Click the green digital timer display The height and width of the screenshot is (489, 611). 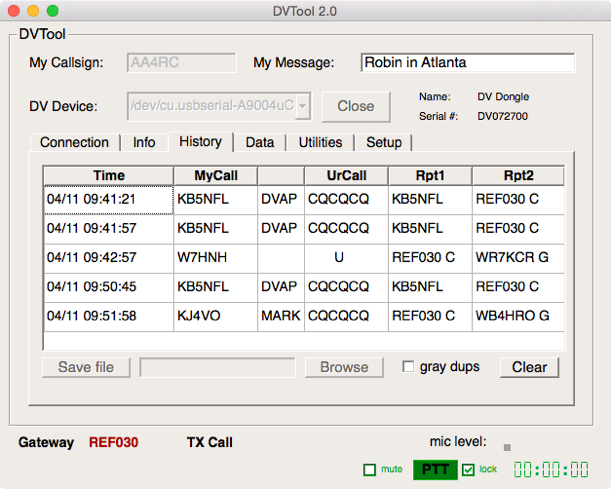pyautogui.click(x=551, y=470)
